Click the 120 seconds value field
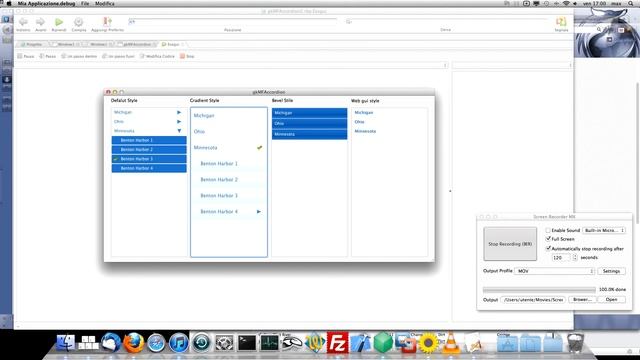Viewport: 640px width, 360px height. click(x=561, y=258)
